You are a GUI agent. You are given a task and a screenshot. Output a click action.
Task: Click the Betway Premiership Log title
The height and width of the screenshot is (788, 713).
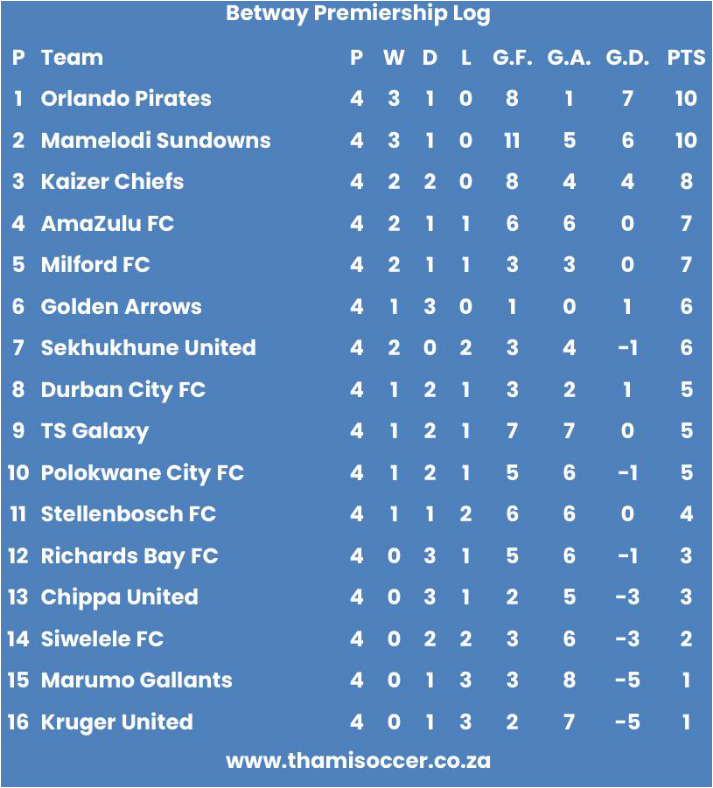click(358, 14)
